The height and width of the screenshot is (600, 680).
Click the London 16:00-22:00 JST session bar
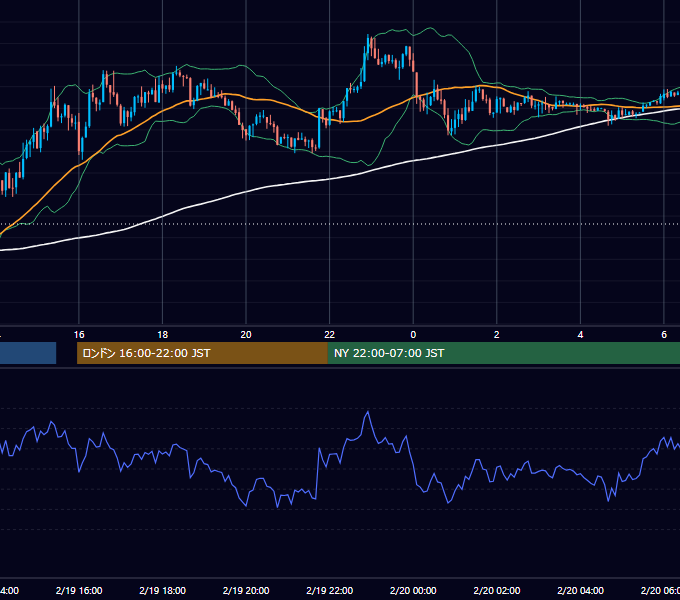[202, 353]
